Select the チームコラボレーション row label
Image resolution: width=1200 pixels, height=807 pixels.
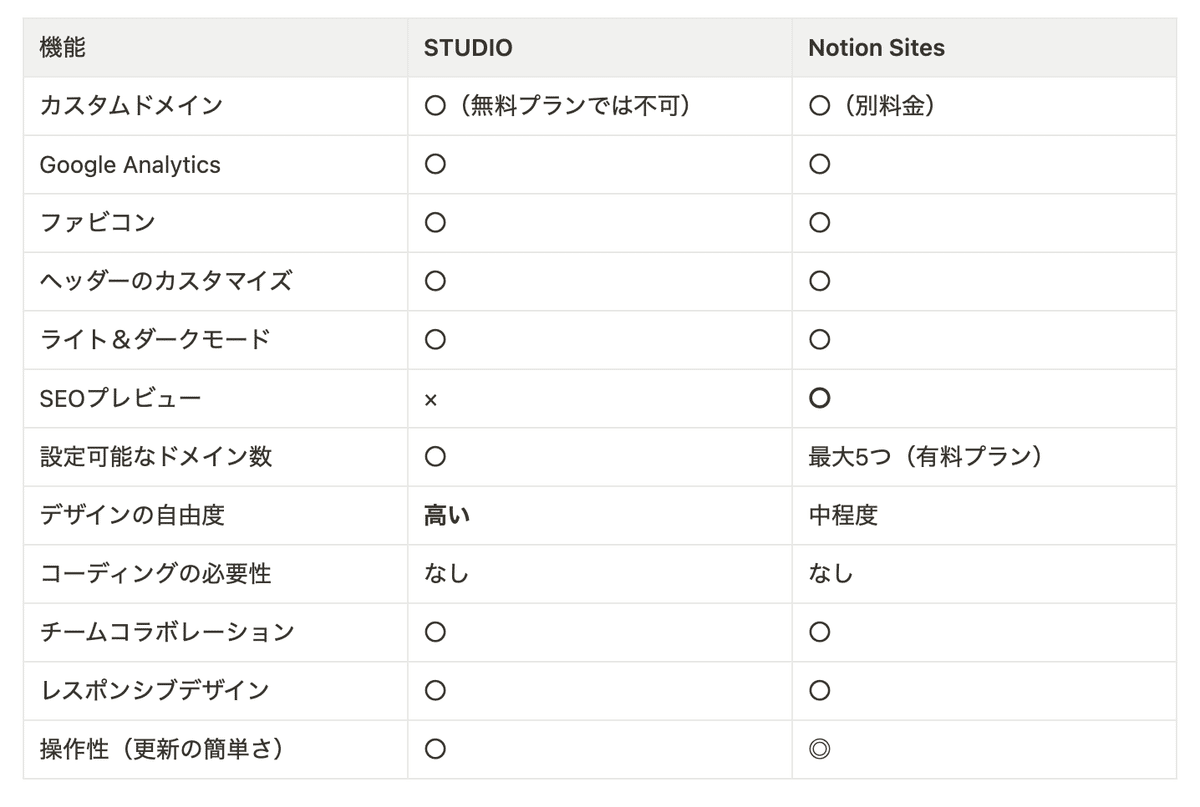click(x=167, y=632)
